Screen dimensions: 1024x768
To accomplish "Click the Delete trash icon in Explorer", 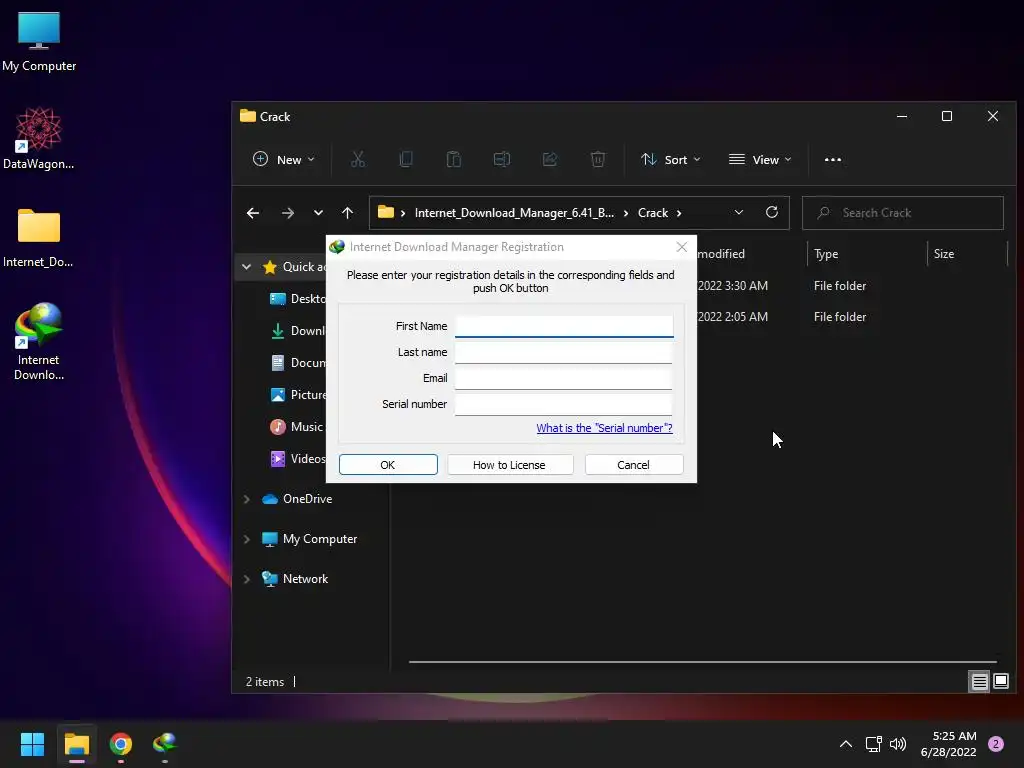I will [x=598, y=159].
